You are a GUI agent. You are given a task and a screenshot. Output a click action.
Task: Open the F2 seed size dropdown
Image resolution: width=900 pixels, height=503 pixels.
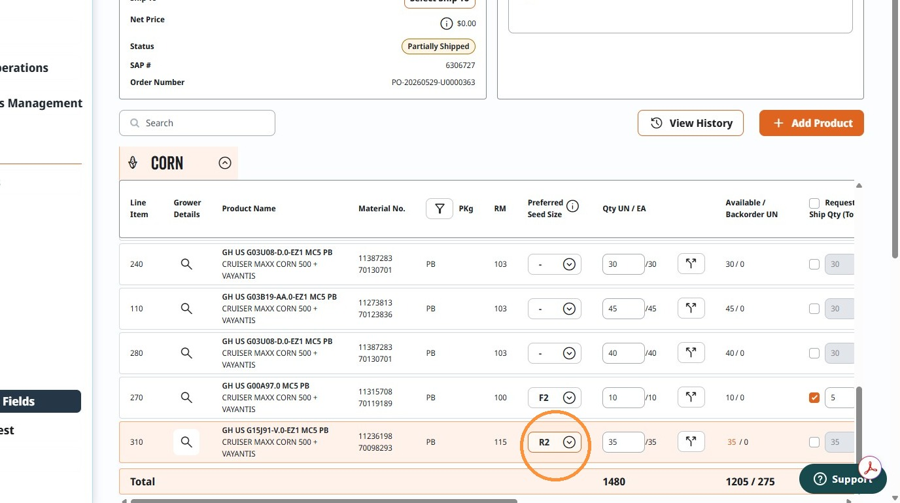pos(554,397)
